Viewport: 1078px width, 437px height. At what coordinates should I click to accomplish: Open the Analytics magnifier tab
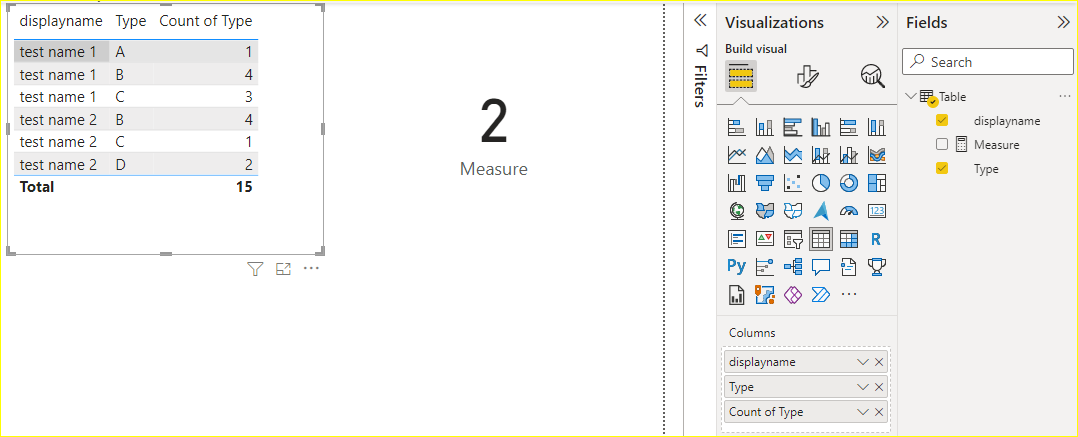[x=872, y=76]
